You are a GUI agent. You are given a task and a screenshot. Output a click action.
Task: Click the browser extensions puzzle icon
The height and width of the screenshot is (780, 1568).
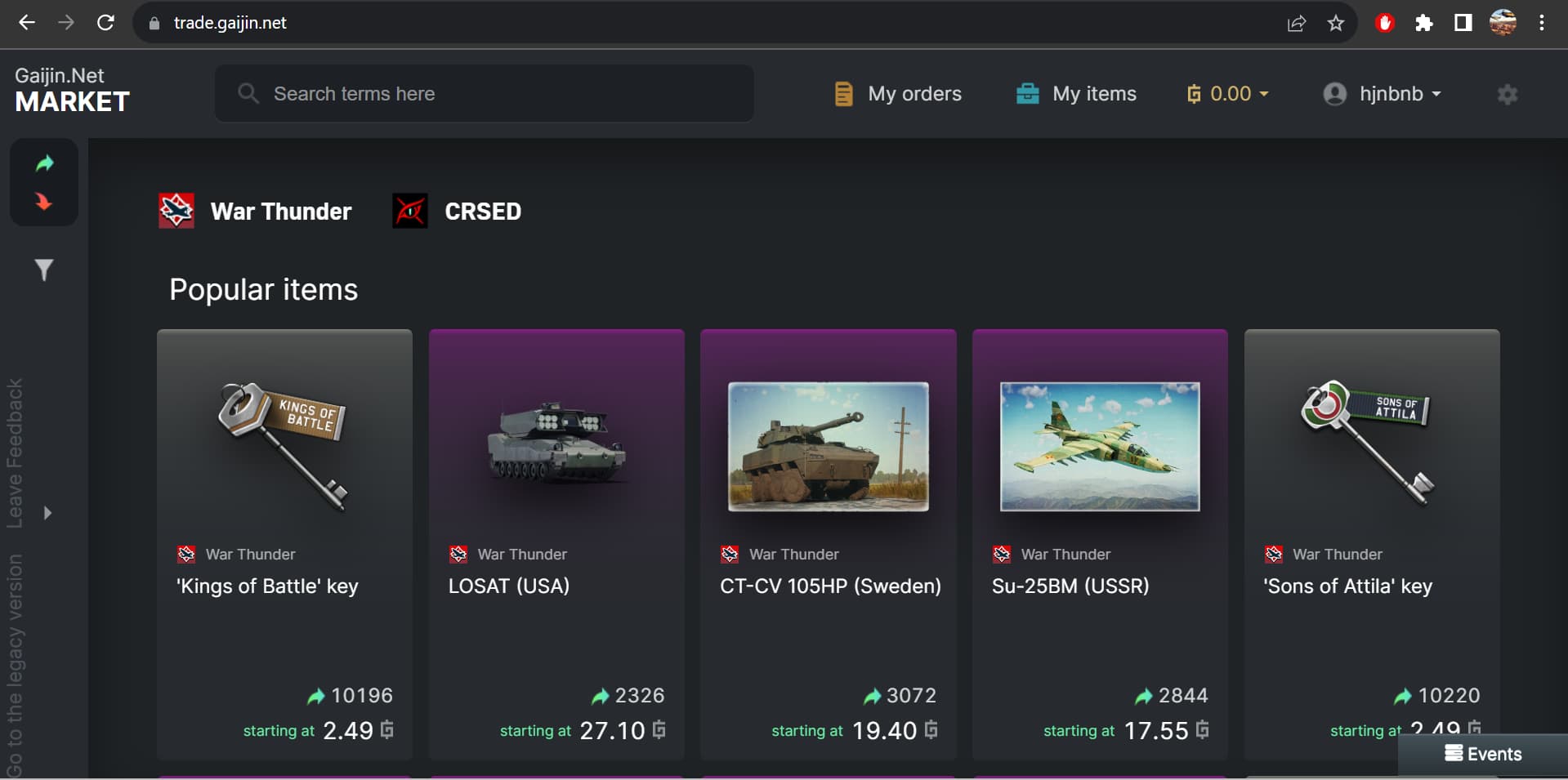pyautogui.click(x=1423, y=23)
